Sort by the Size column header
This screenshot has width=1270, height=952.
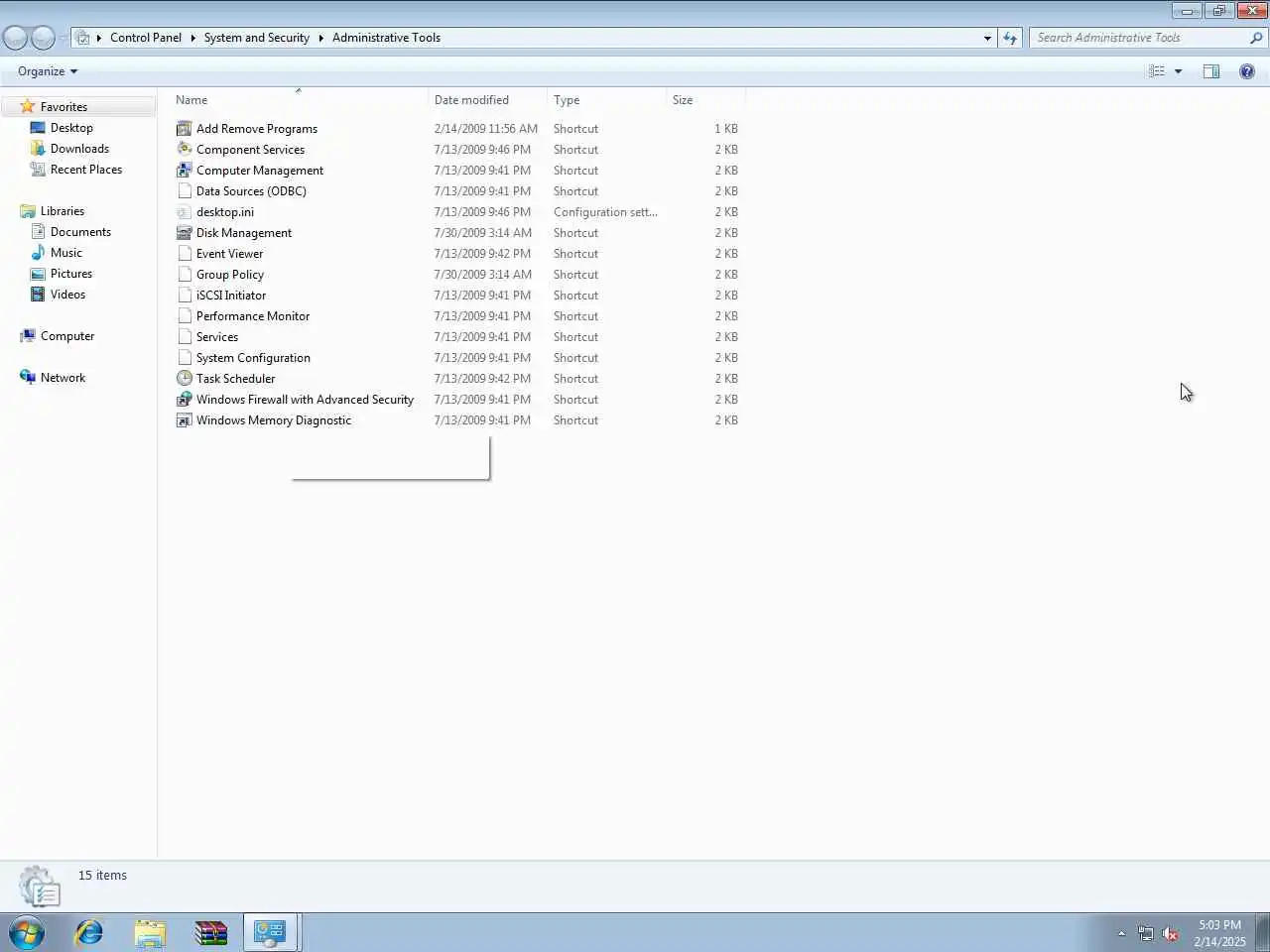pyautogui.click(x=705, y=100)
